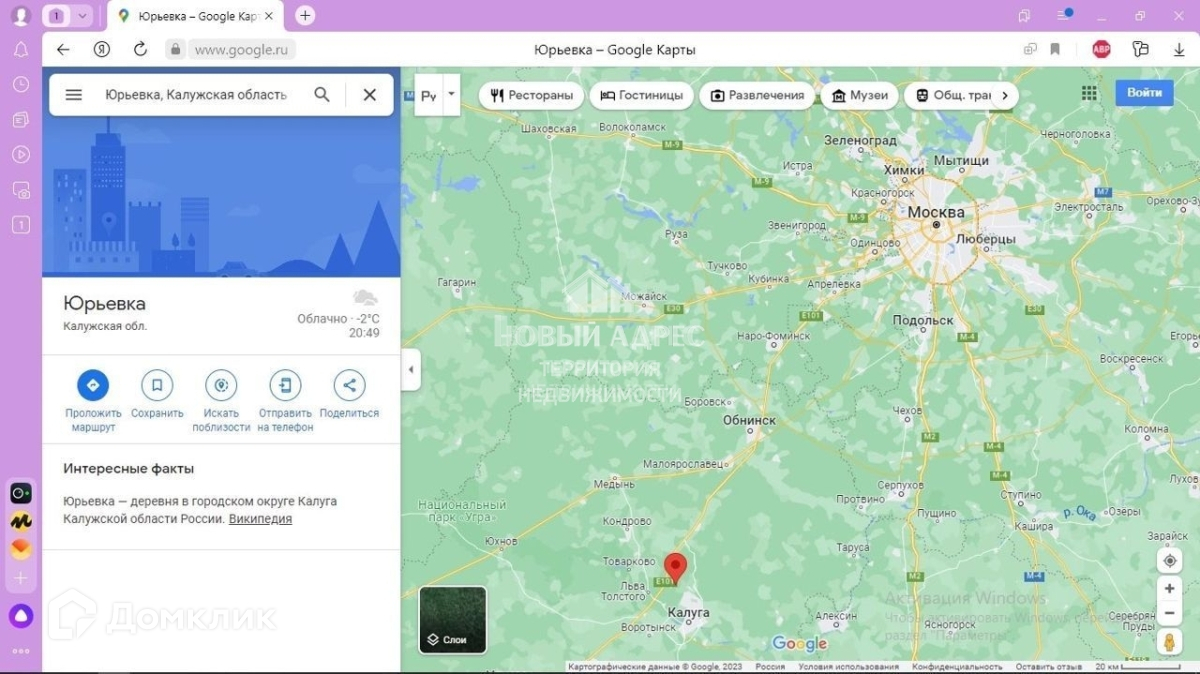Open the Google apps grid
This screenshot has height=674, width=1200.
pos(1089,93)
